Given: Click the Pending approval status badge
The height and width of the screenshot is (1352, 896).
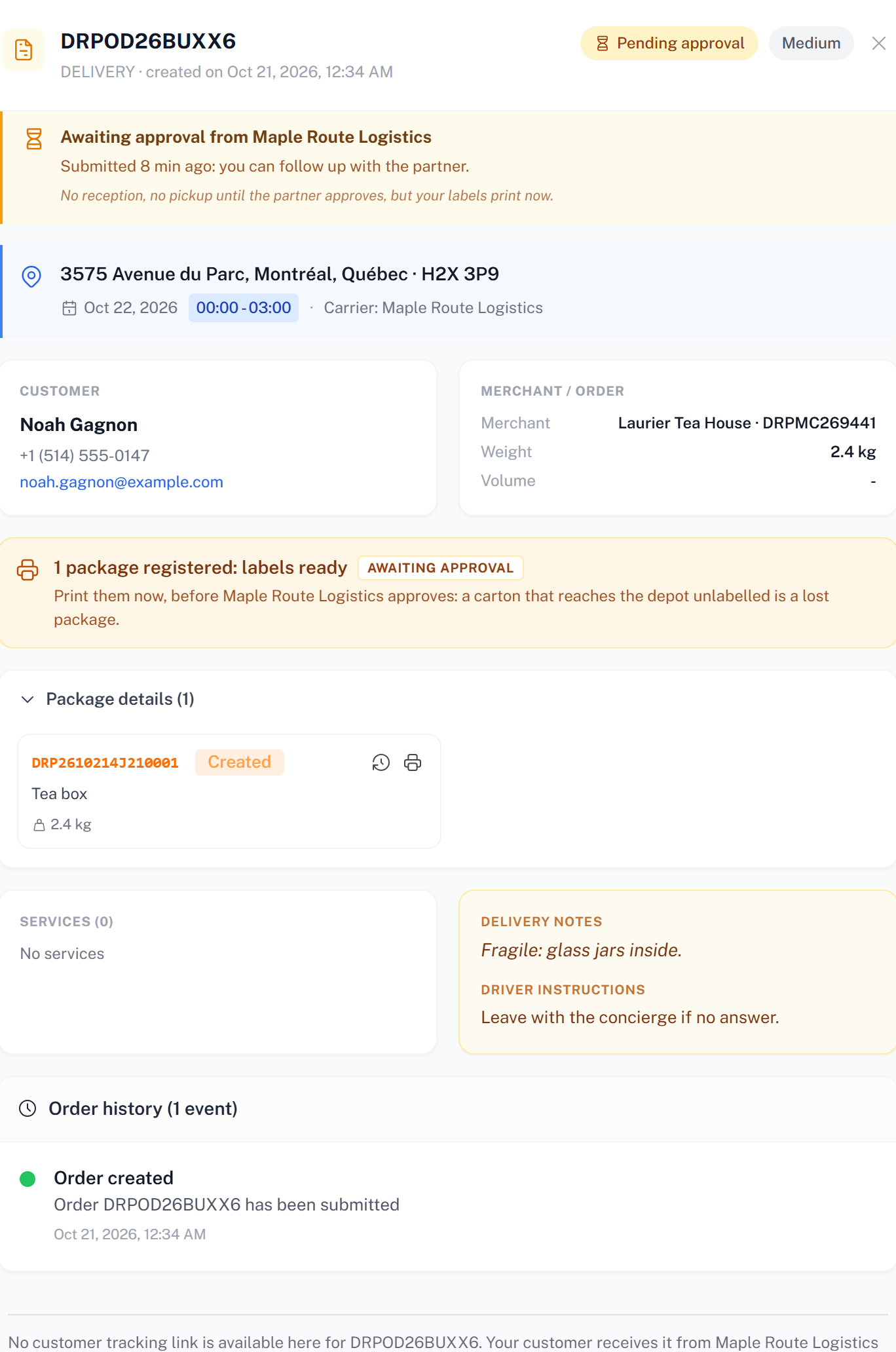Looking at the screenshot, I should [x=669, y=43].
